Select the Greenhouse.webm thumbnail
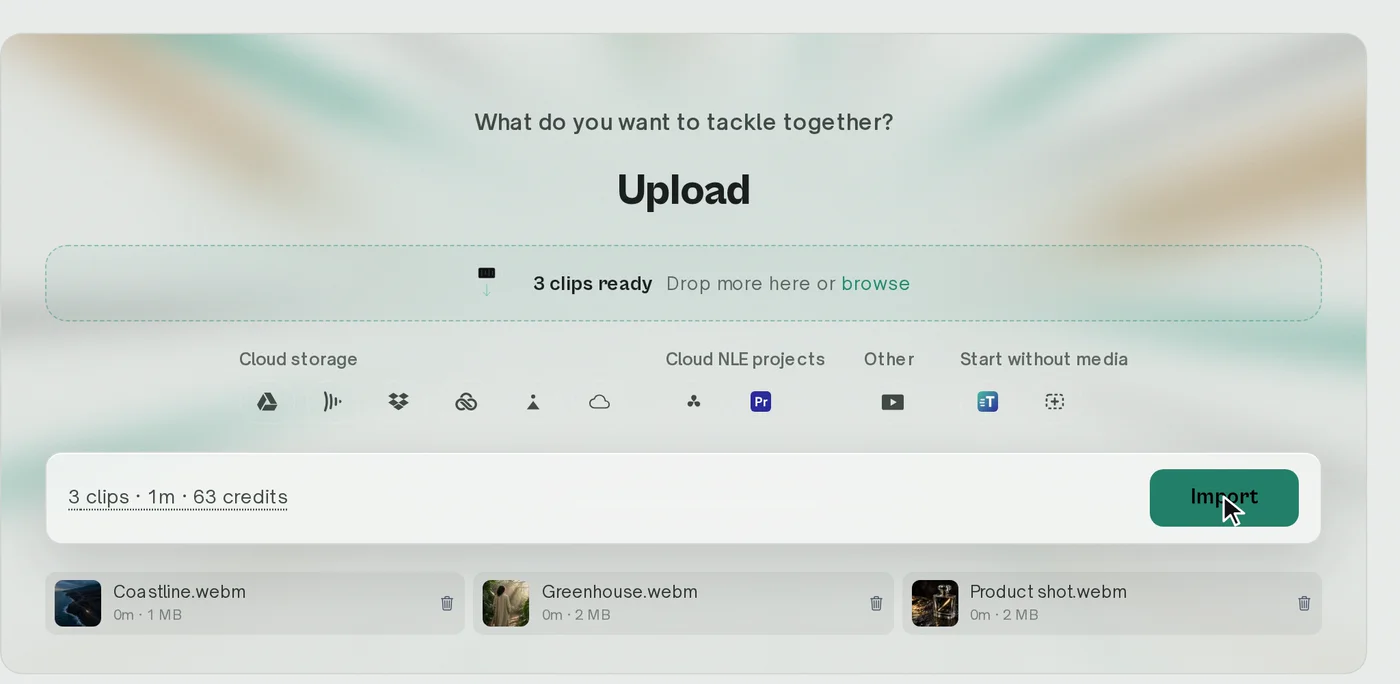 506,603
